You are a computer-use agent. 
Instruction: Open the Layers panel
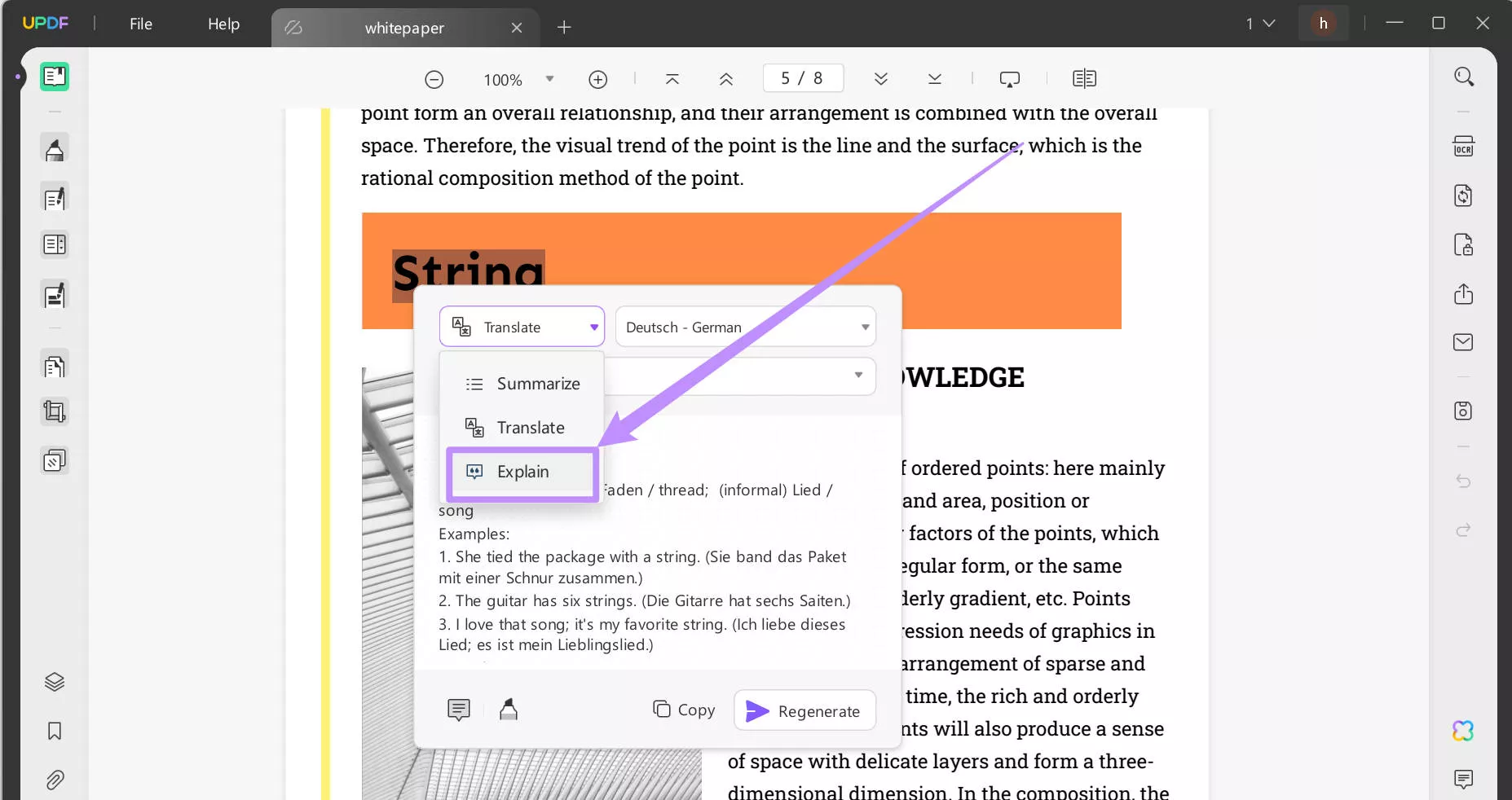(x=55, y=682)
